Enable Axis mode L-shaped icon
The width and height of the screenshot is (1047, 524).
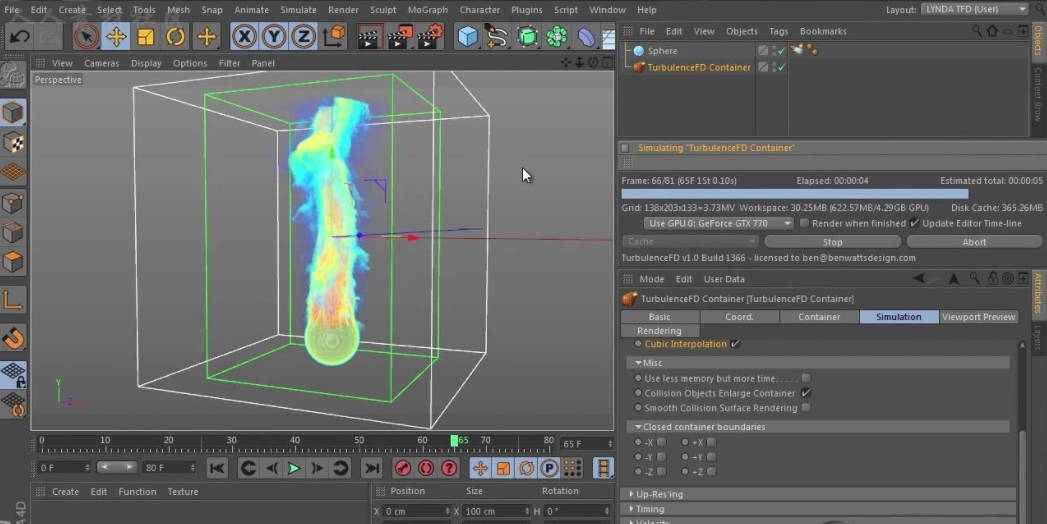(13, 300)
